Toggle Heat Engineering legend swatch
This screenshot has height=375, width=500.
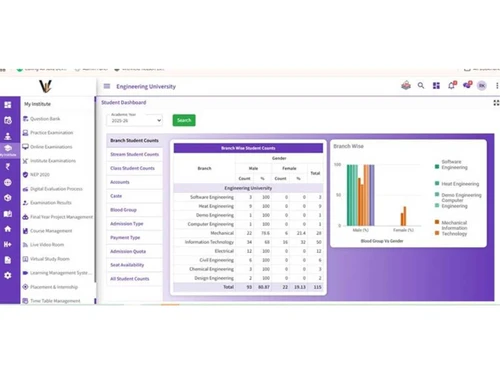437,183
